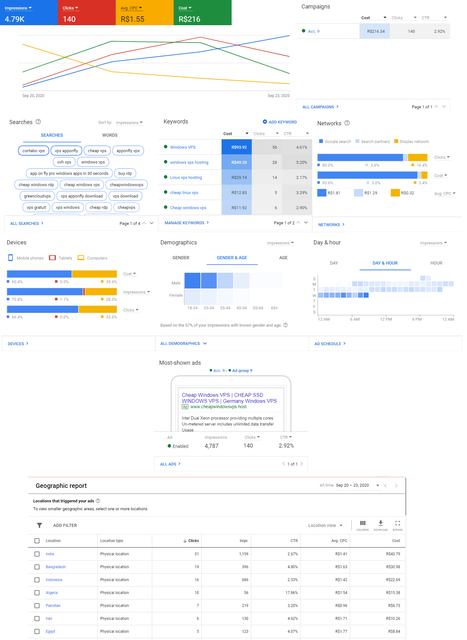Check the India row checkbox
Image resolution: width=467 pixels, height=640 pixels.
(37, 554)
